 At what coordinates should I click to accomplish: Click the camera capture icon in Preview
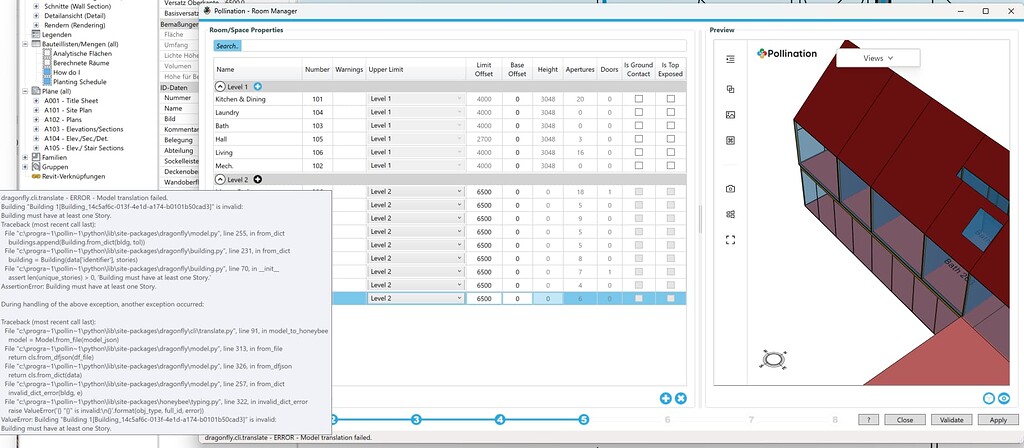pyautogui.click(x=730, y=189)
